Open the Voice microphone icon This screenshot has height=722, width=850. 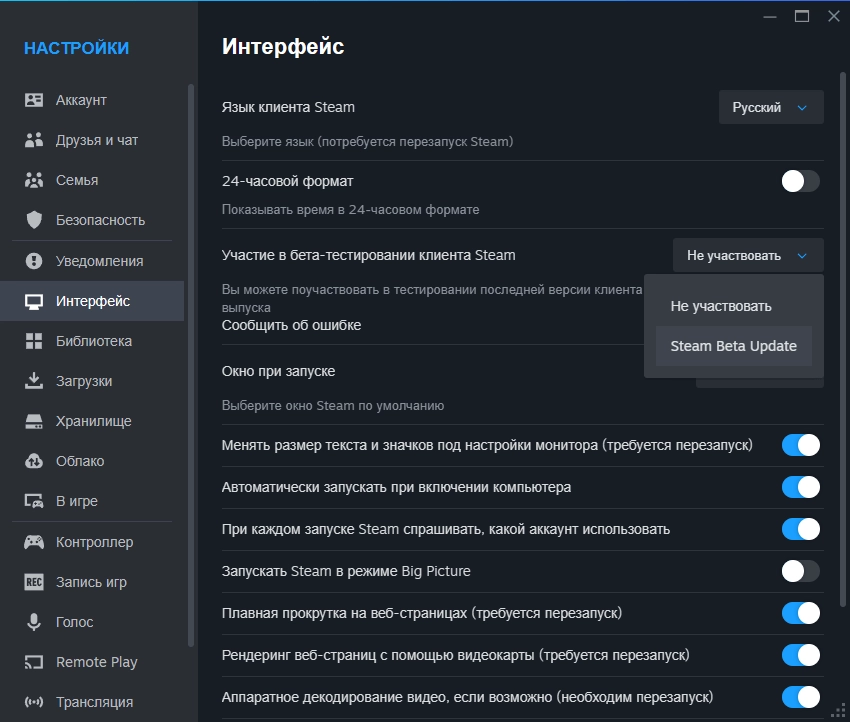34,622
